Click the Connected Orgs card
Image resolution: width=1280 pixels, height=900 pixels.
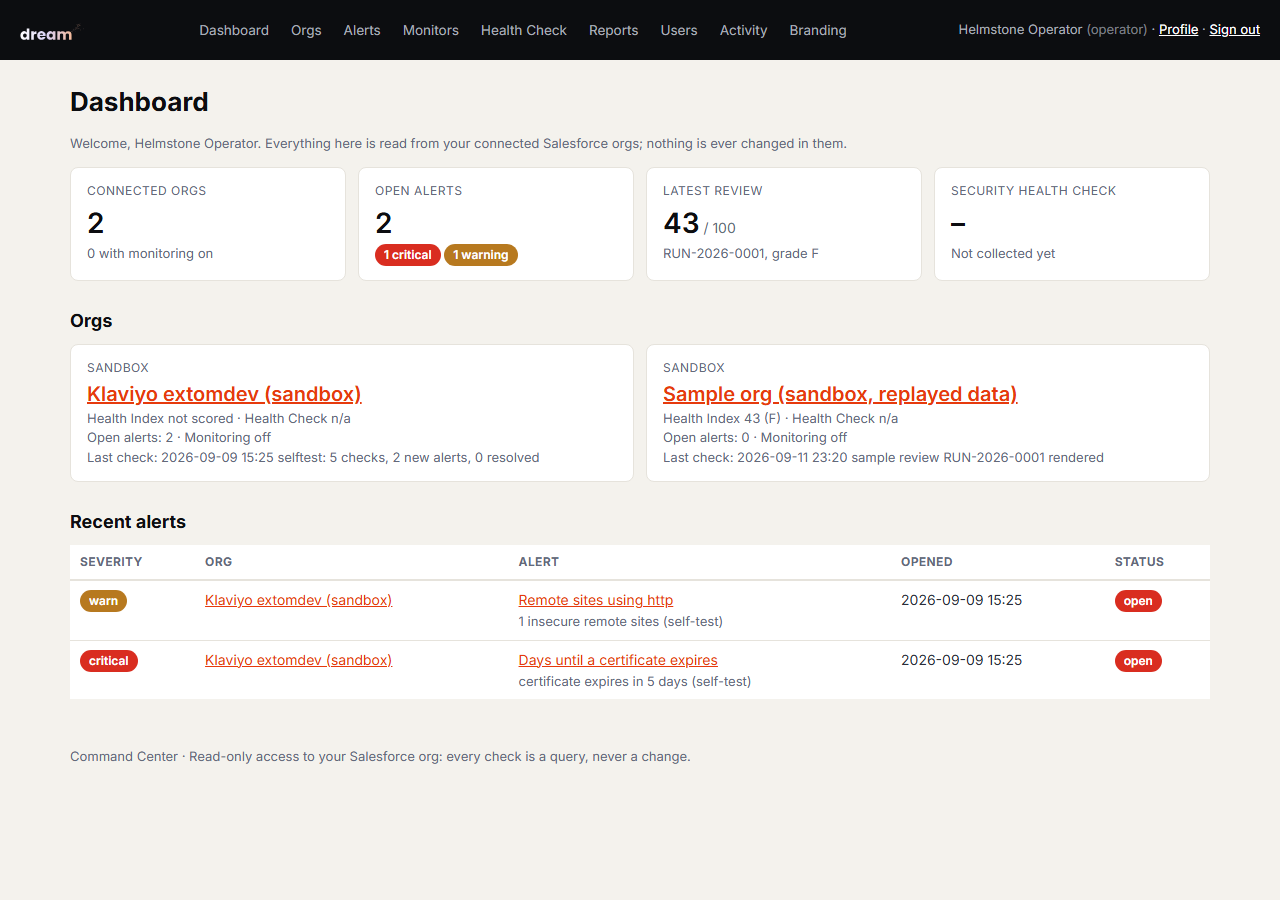[x=208, y=224]
